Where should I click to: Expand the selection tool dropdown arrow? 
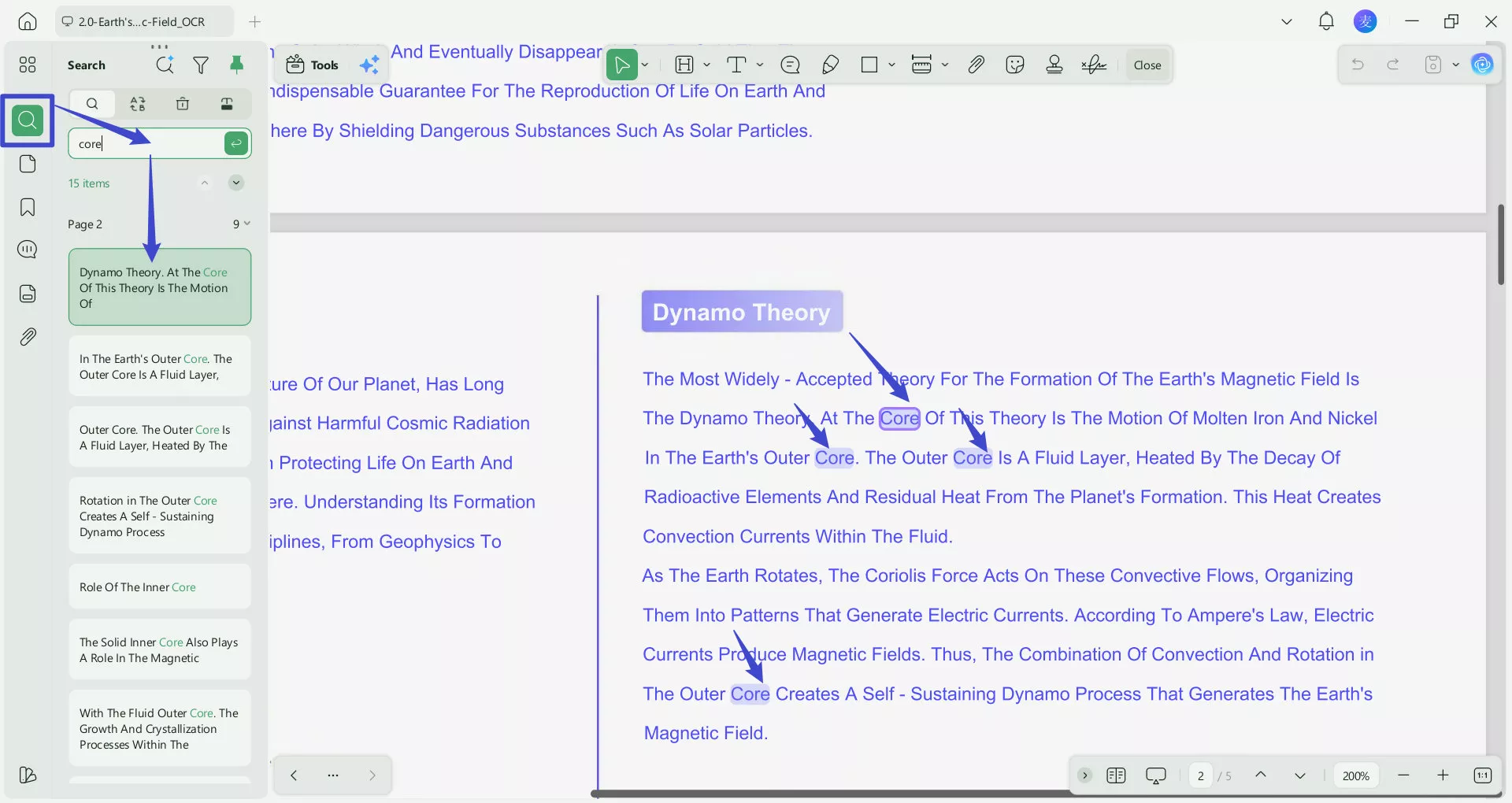643,65
